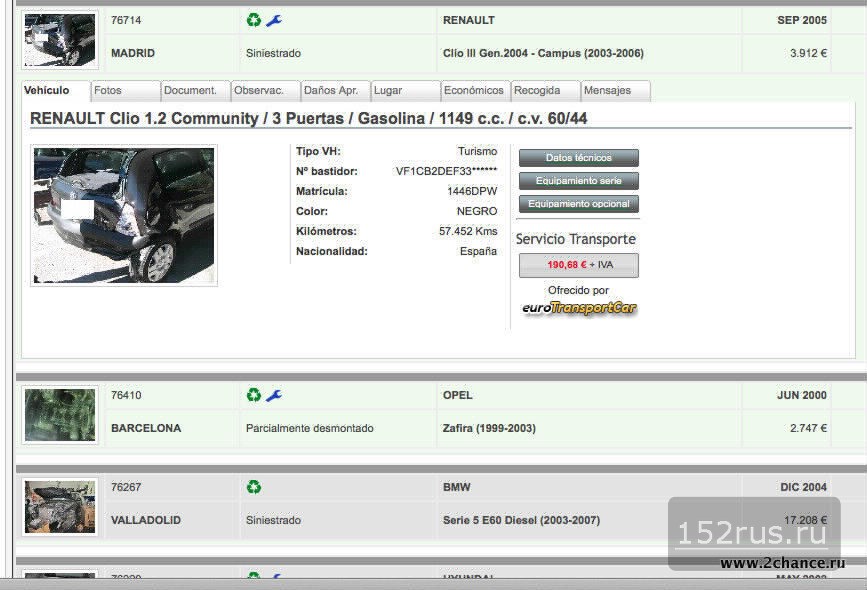Click the Siniestrado status in the Madrid row

(273, 53)
